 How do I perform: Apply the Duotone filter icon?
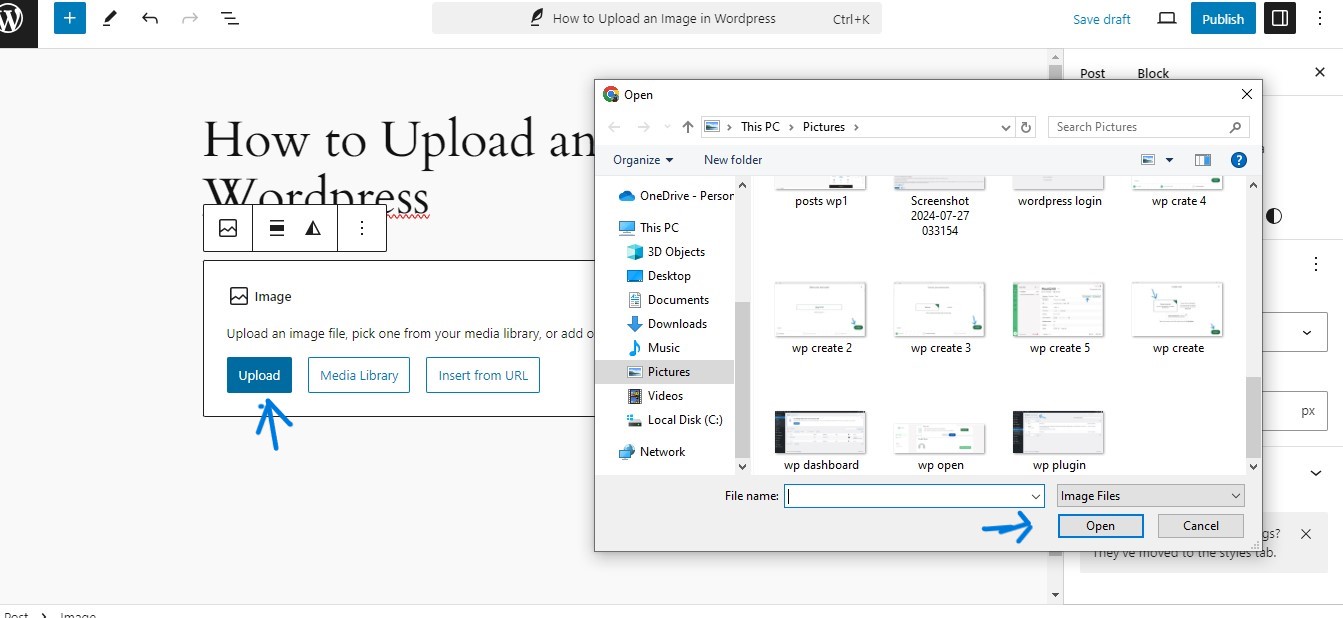click(313, 228)
